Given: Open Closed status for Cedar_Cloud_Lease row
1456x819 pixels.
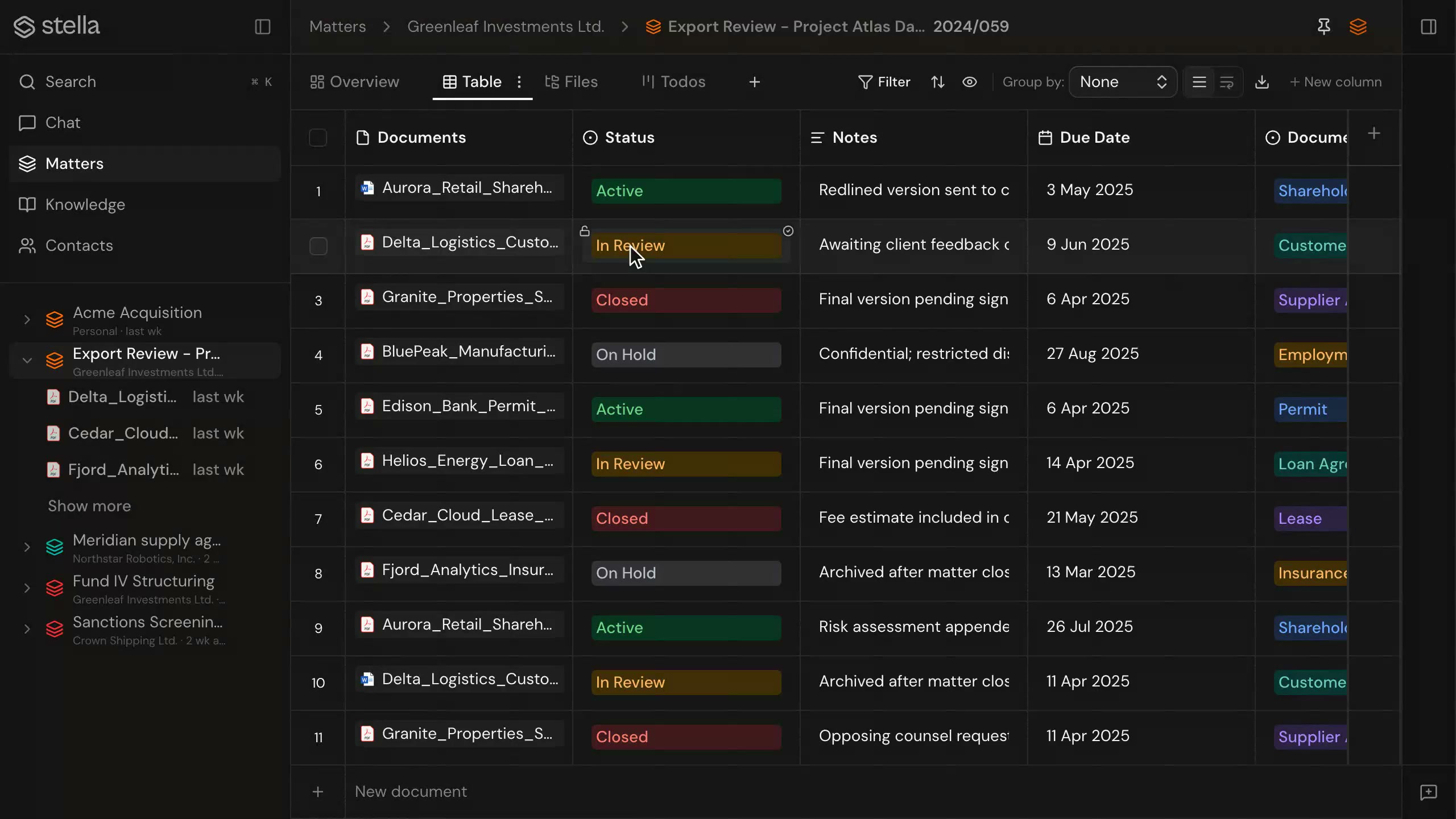Looking at the screenshot, I should pos(686,519).
